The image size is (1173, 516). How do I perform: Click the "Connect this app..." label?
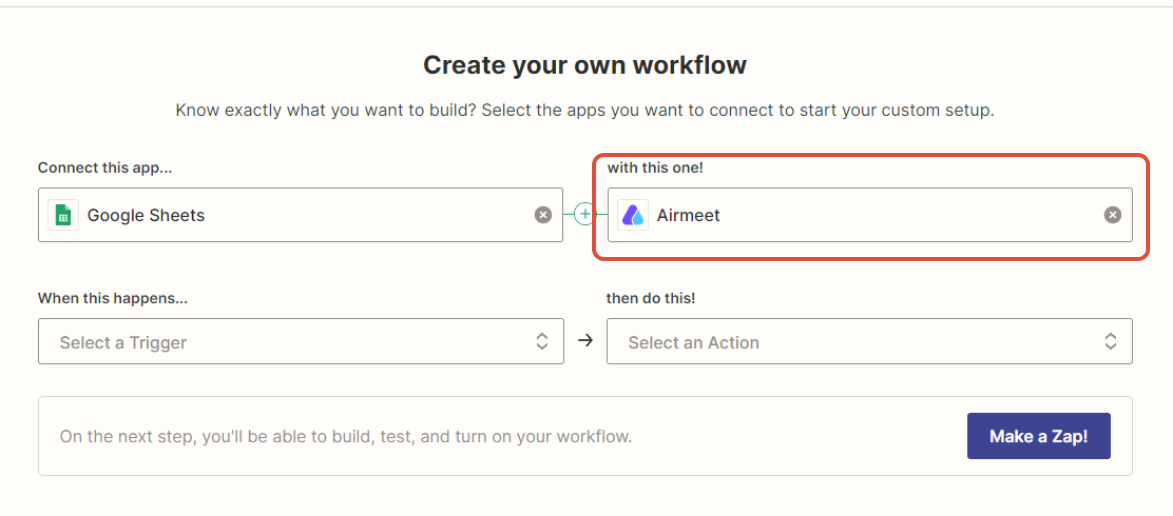(x=105, y=168)
